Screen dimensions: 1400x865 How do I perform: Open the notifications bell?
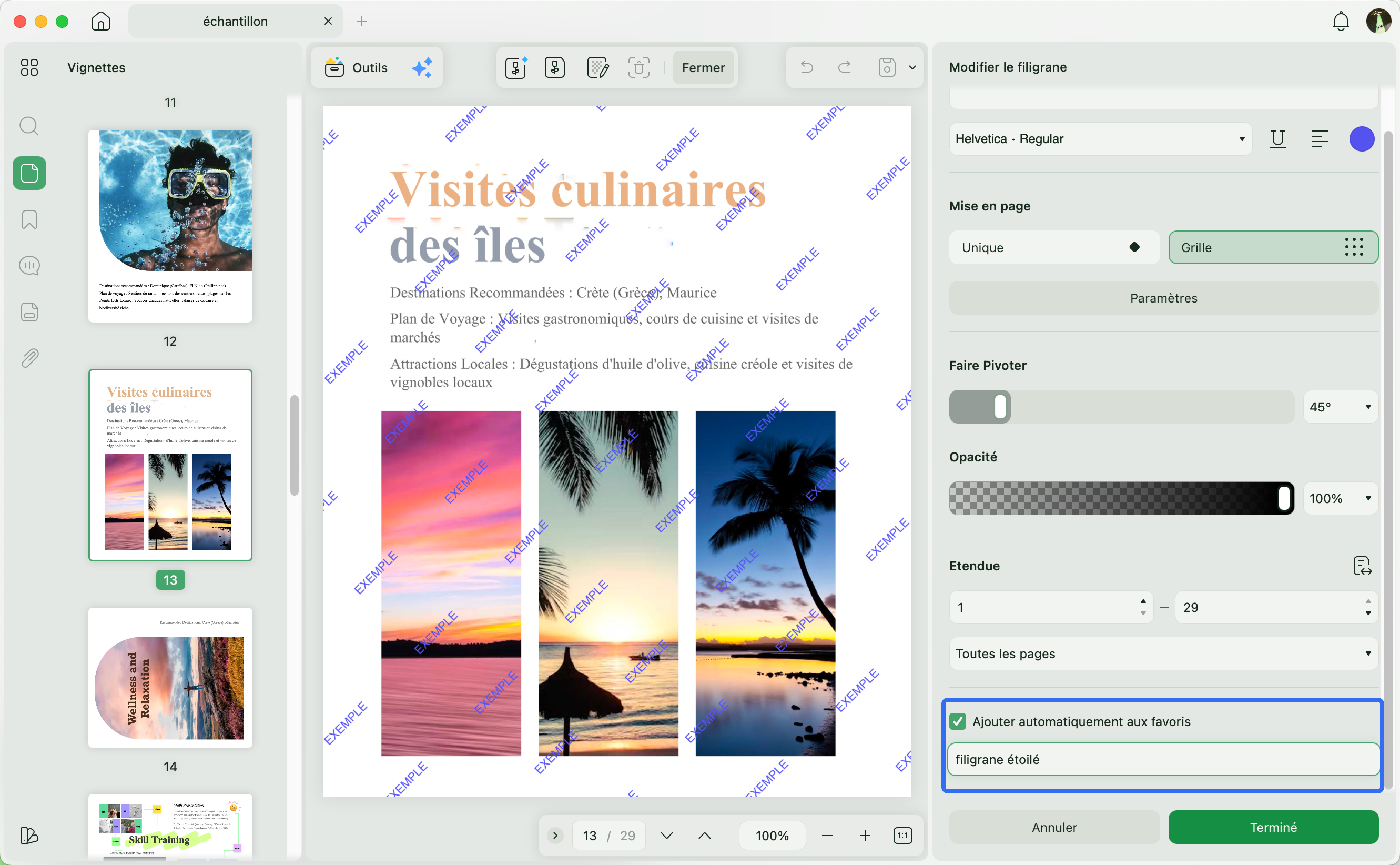click(1341, 21)
